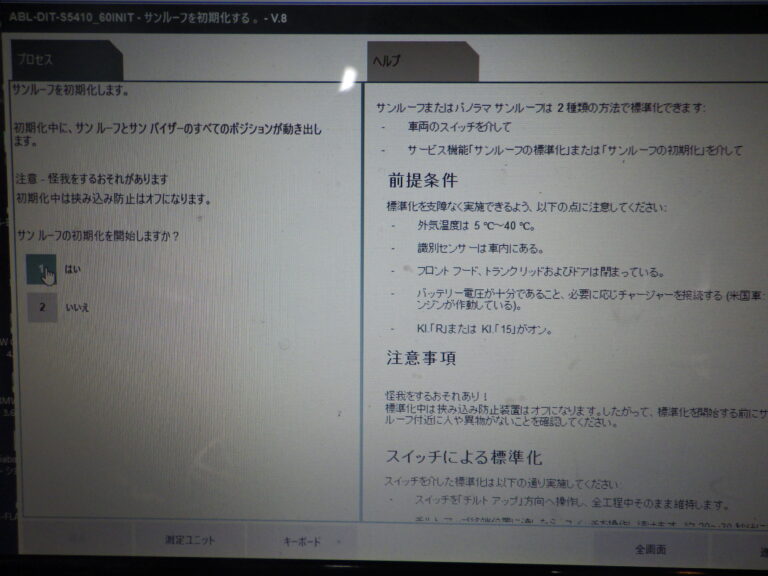Viewport: 768px width, 576px height.
Task: Click the サンルーフの初期化を開始しますか question text
Action: click(x=98, y=236)
